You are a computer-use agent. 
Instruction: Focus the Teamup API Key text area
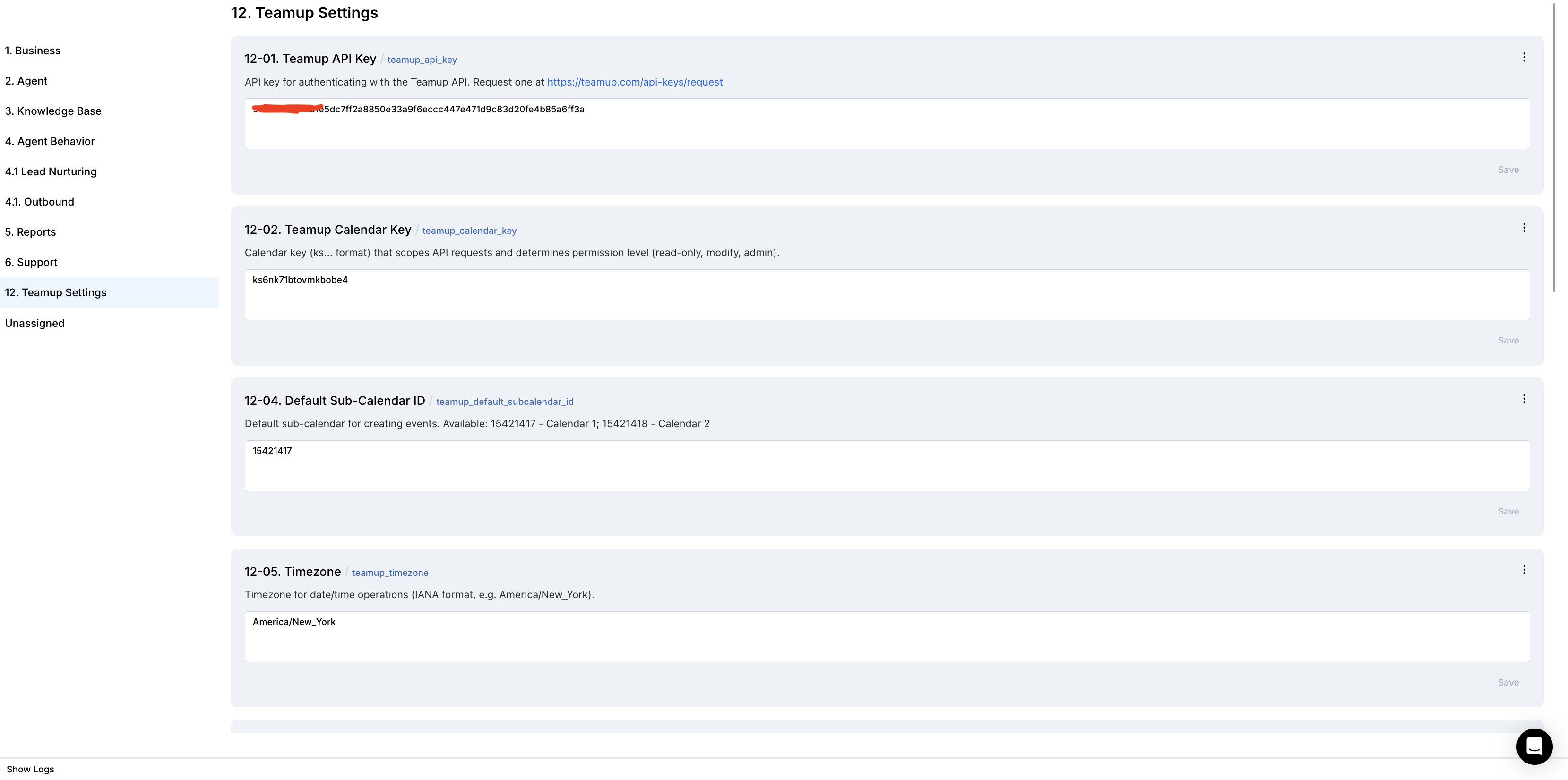pos(887,124)
